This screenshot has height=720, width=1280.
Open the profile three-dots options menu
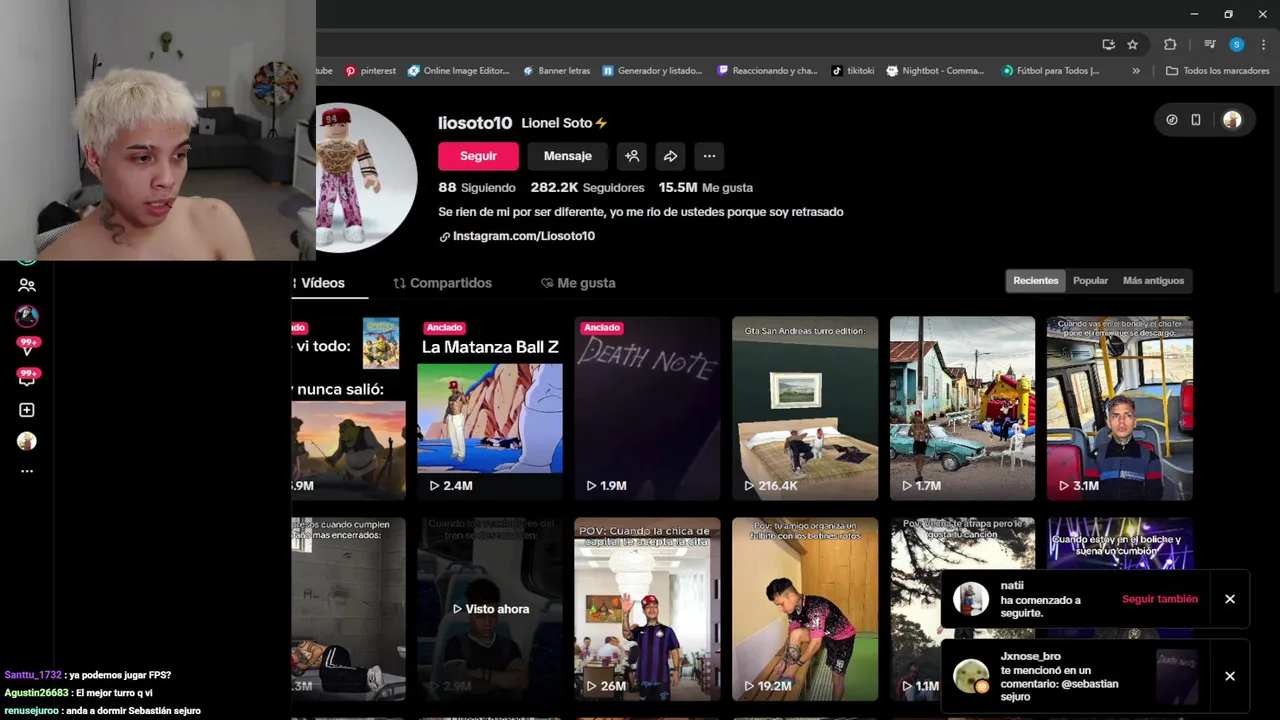[x=709, y=156]
